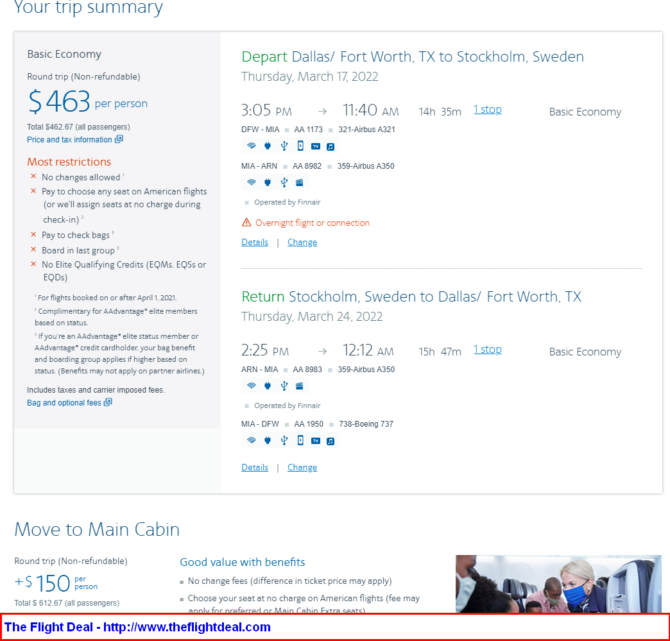This screenshot has width=670, height=641.
Task: Click 'Thursday, March 17, 2022' departure date
Action: click(x=310, y=77)
